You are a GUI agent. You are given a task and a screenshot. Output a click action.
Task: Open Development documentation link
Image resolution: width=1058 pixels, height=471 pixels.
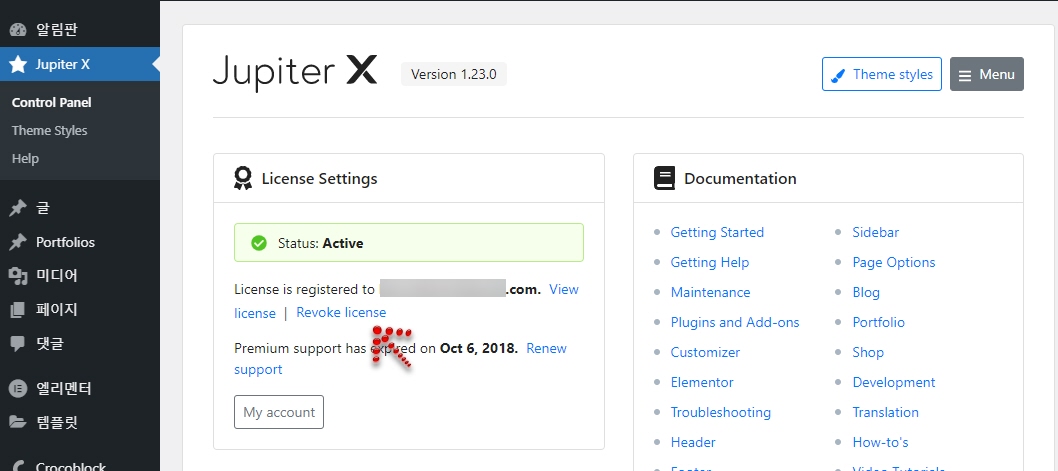pos(894,383)
